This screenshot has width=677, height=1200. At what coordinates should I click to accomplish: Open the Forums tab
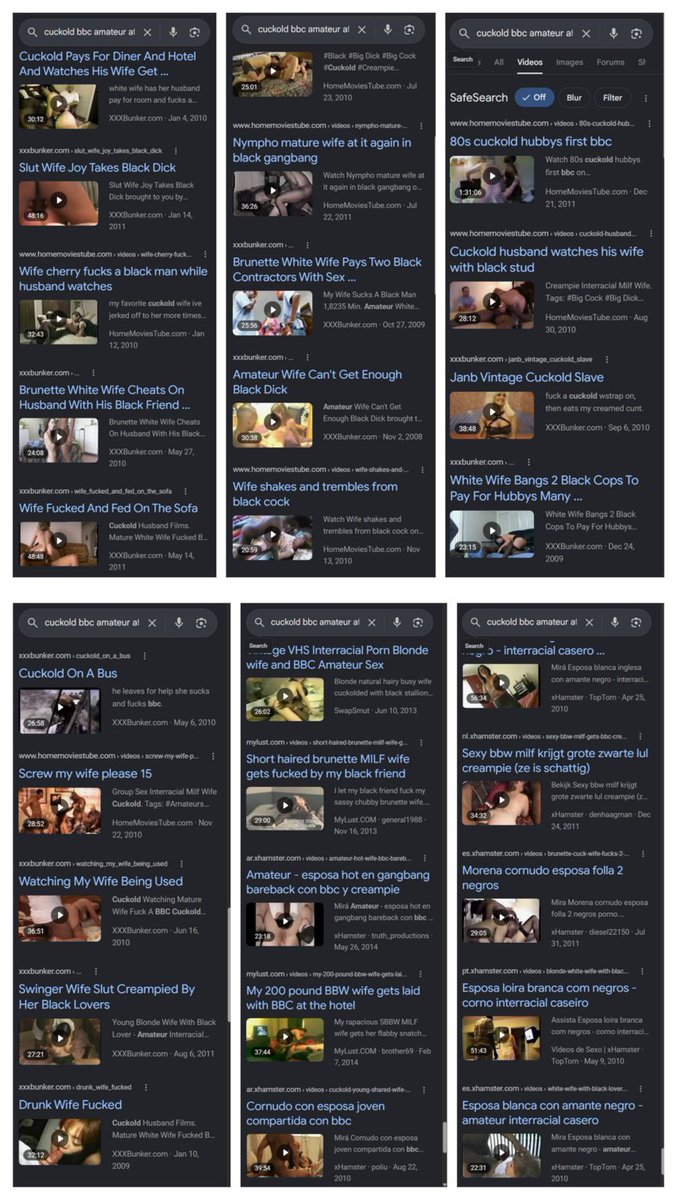click(x=610, y=62)
